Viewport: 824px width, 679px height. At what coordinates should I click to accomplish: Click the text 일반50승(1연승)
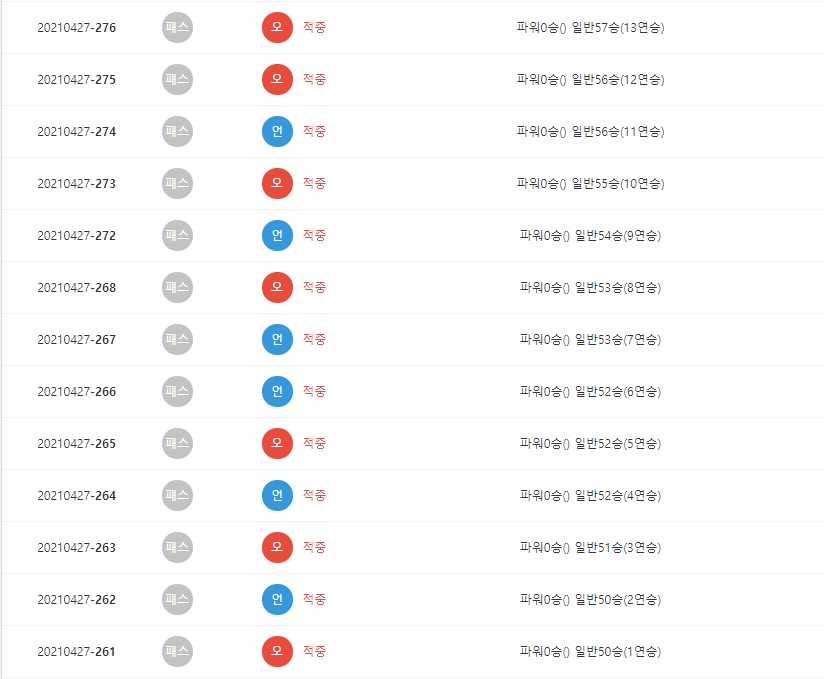[x=617, y=652]
